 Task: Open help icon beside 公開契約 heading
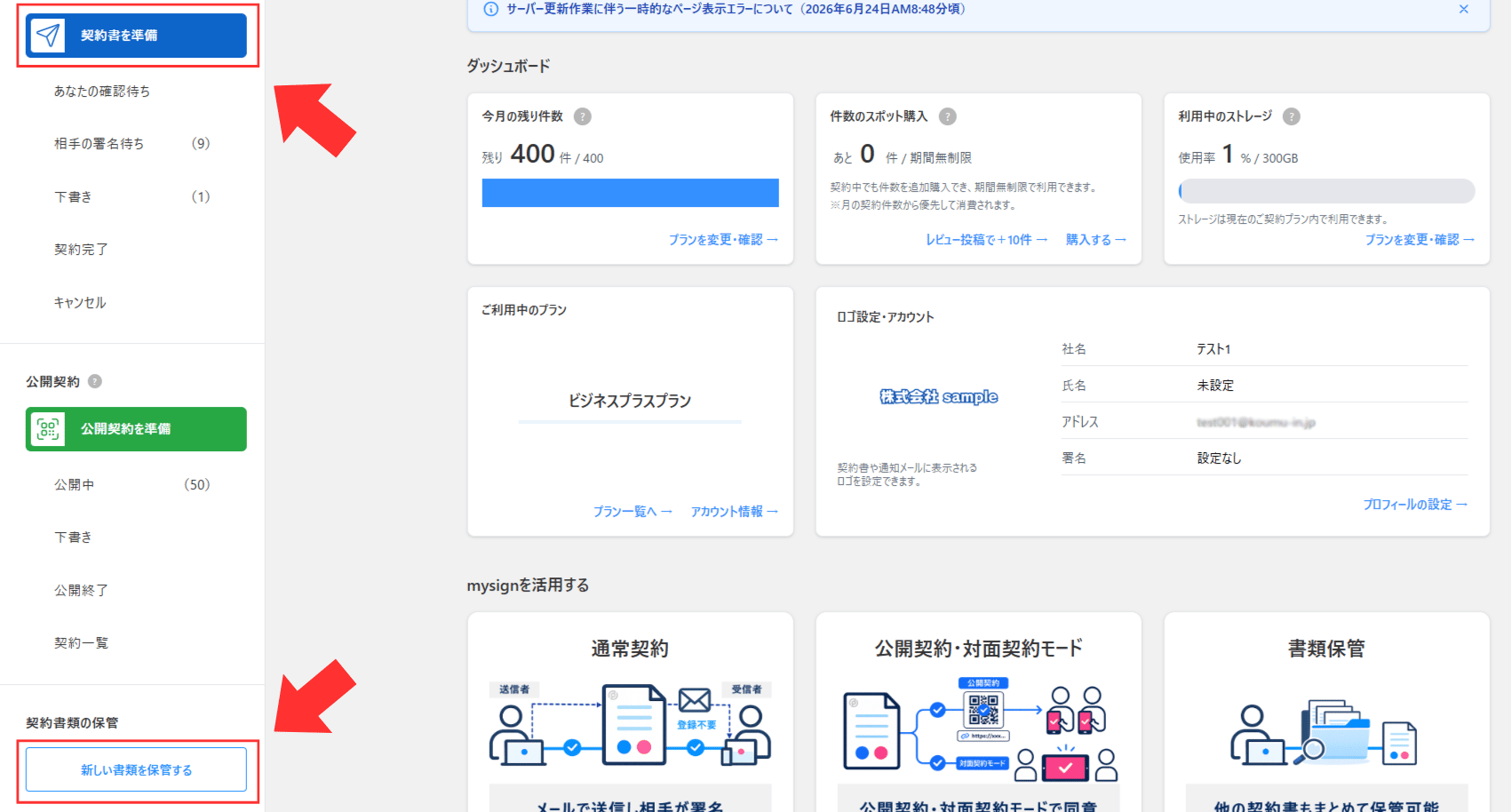click(x=95, y=381)
